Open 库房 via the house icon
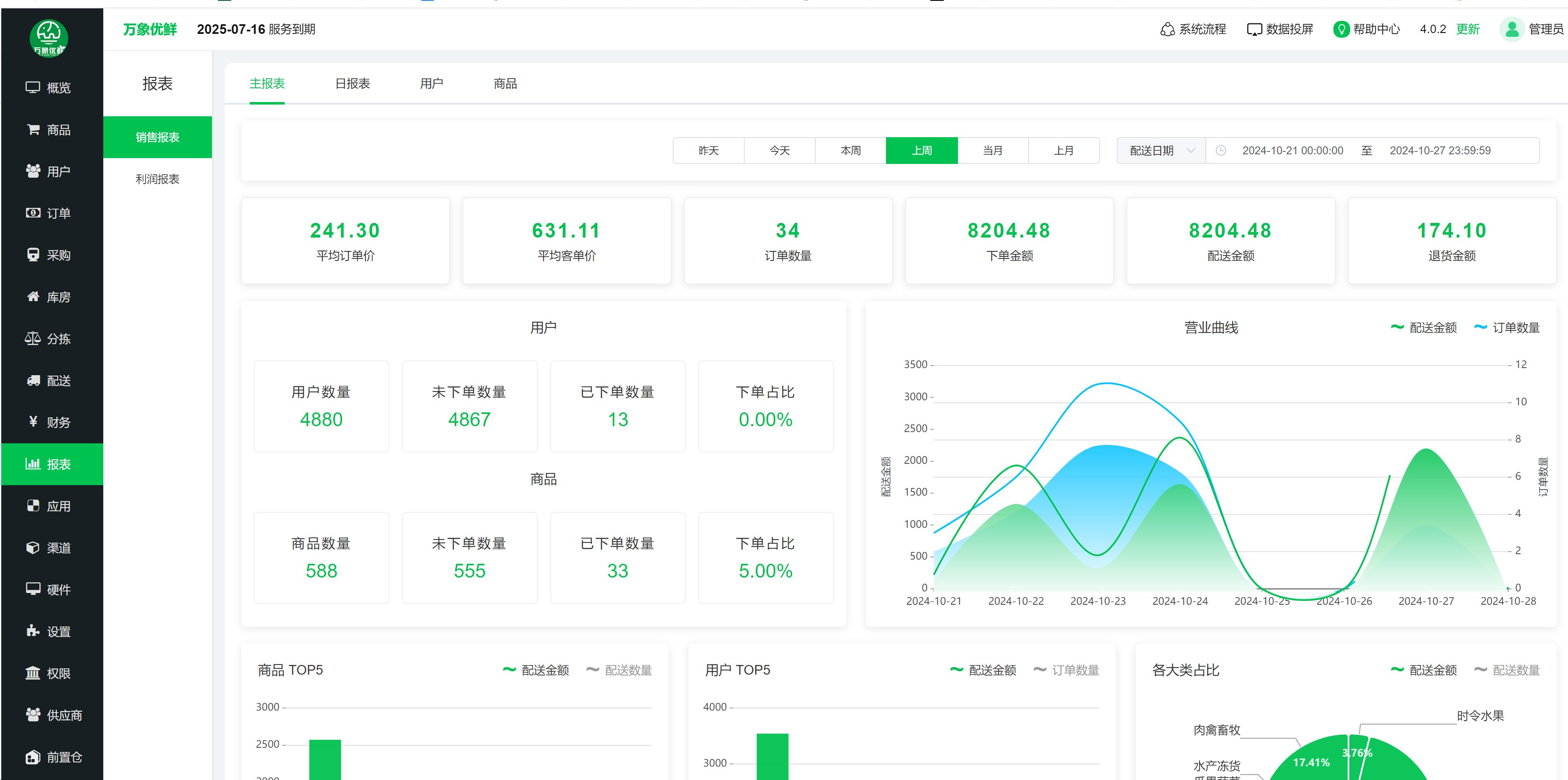The image size is (1568, 780). pyautogui.click(x=33, y=297)
